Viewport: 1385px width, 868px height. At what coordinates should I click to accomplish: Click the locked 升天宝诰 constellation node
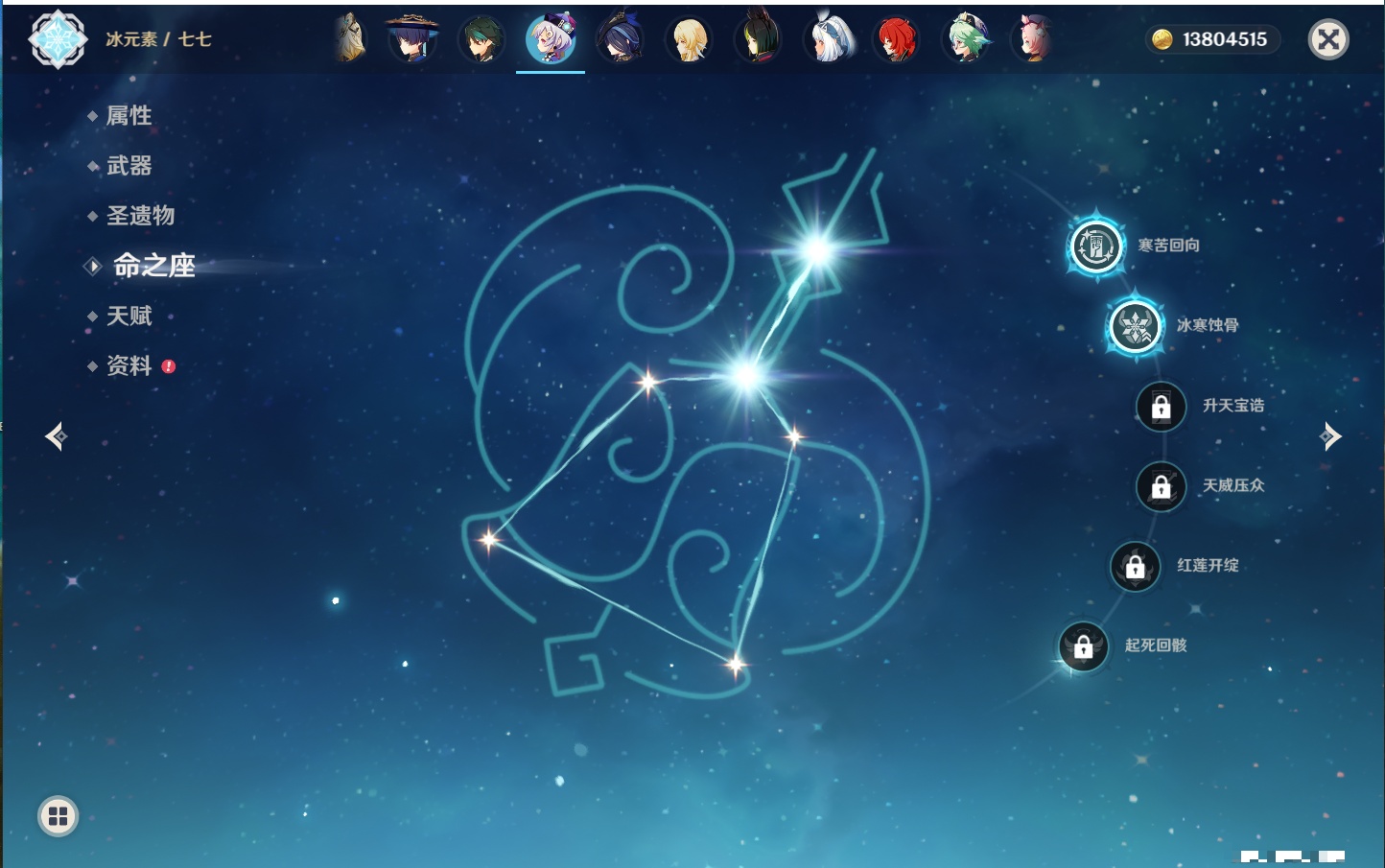click(x=1161, y=407)
